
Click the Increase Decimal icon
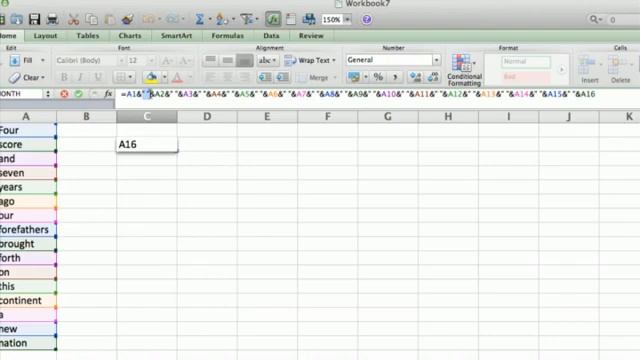click(x=416, y=77)
